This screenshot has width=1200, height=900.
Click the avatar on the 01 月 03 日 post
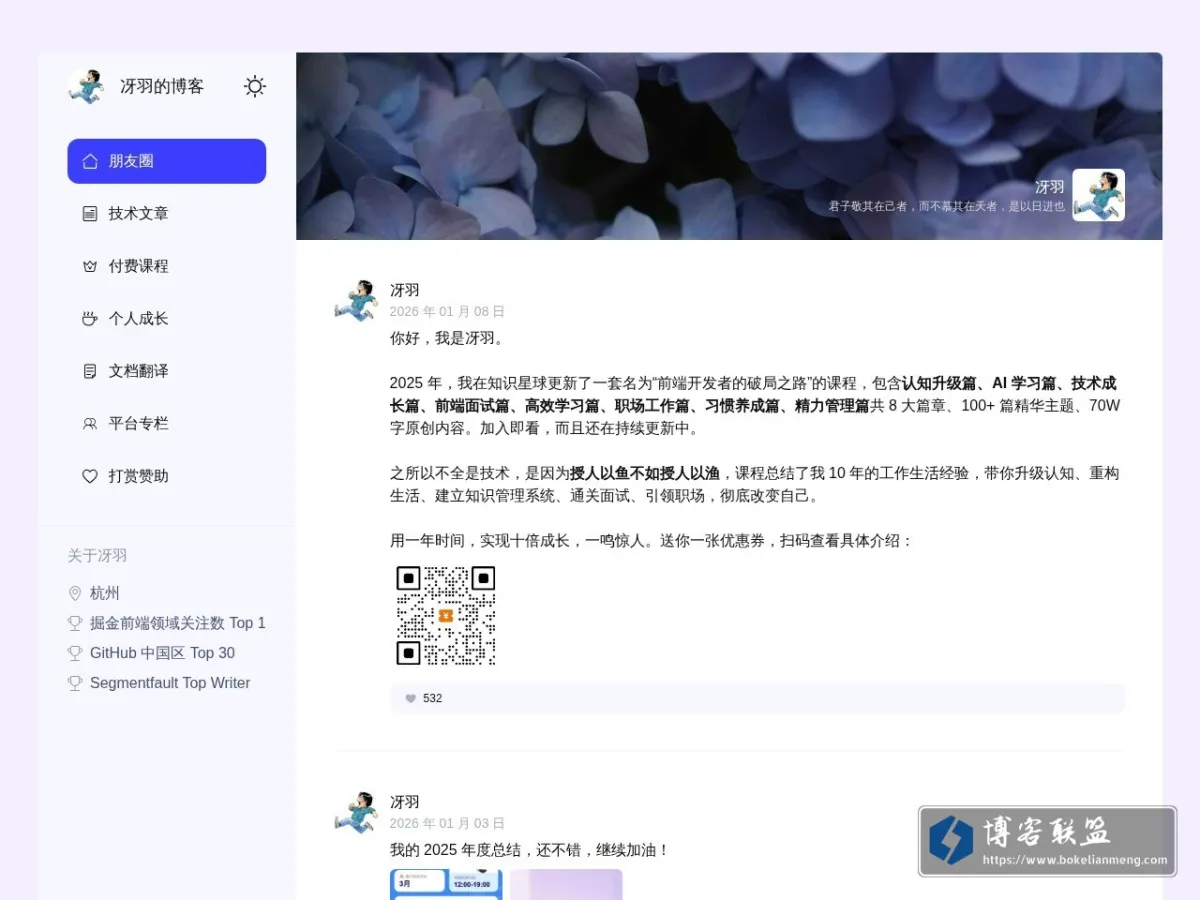tap(356, 813)
